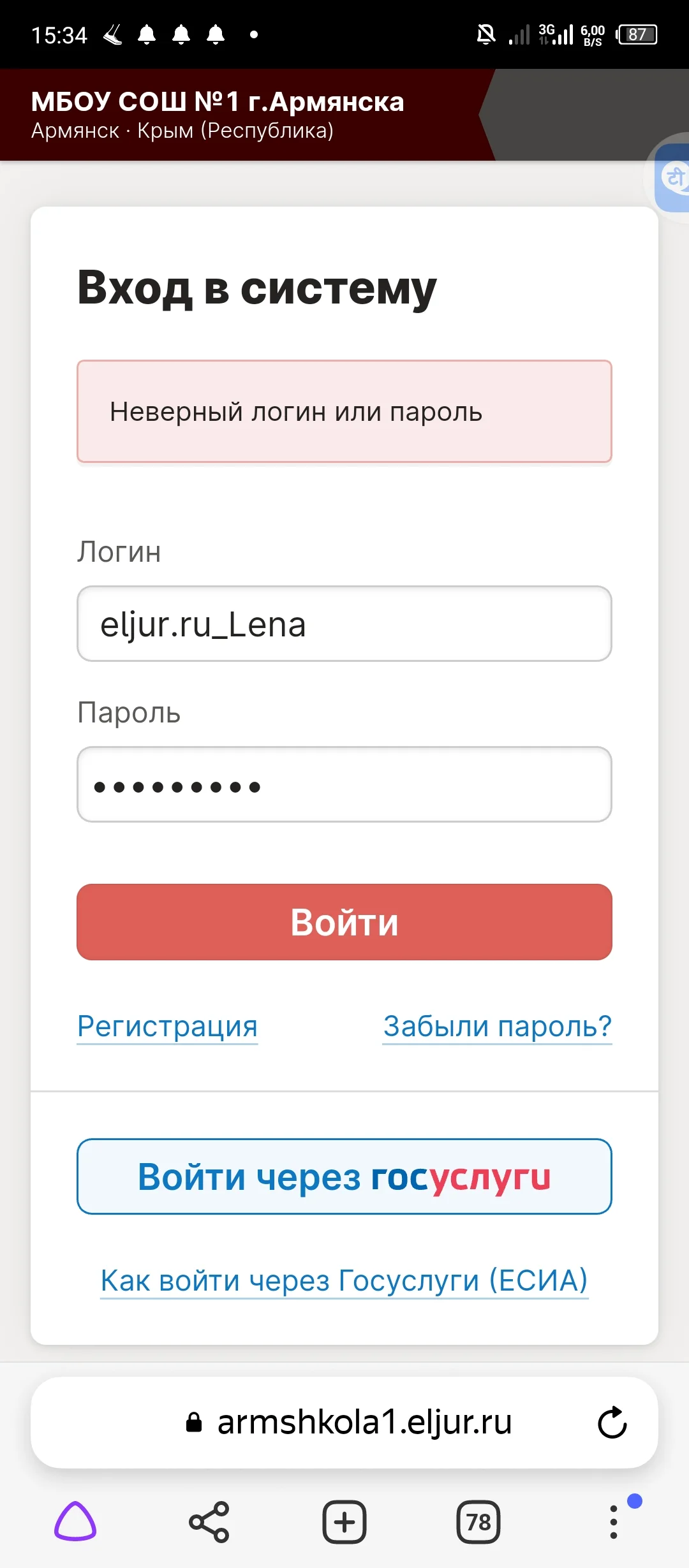Tap the battery indicator in status bar

tap(637, 34)
